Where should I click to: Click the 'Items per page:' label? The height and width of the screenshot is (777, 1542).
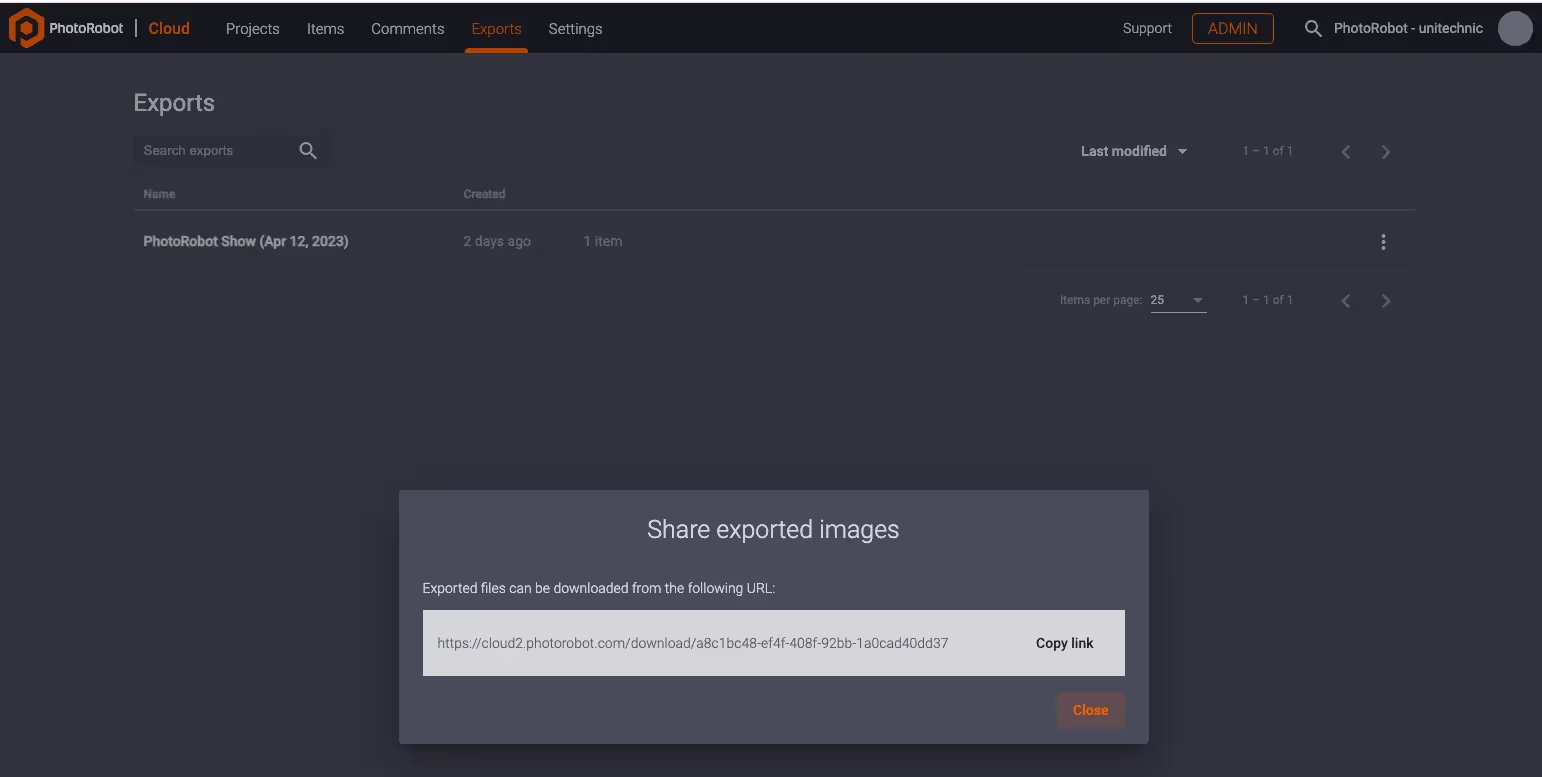click(x=1101, y=300)
